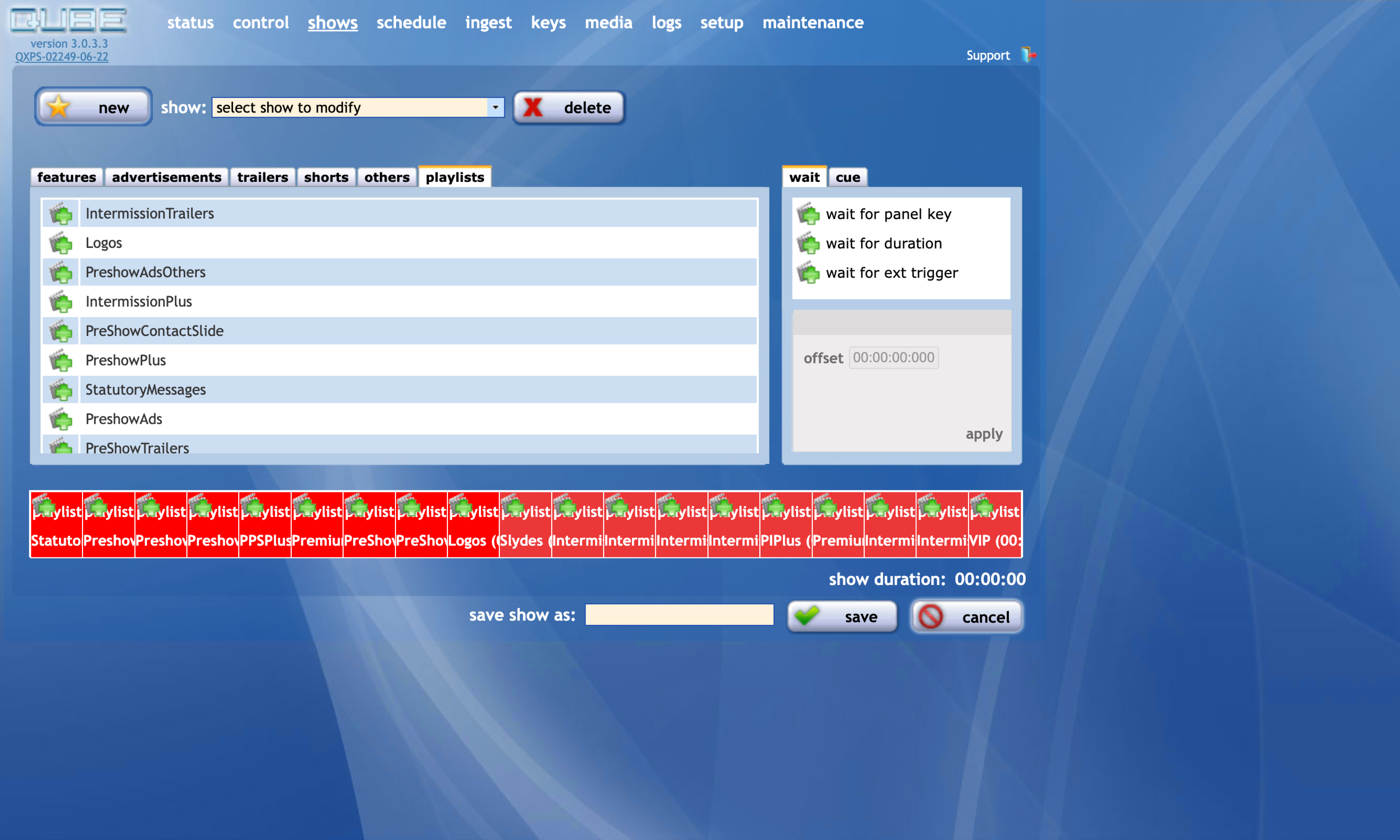
Task: Click the offset time field
Action: click(x=893, y=358)
